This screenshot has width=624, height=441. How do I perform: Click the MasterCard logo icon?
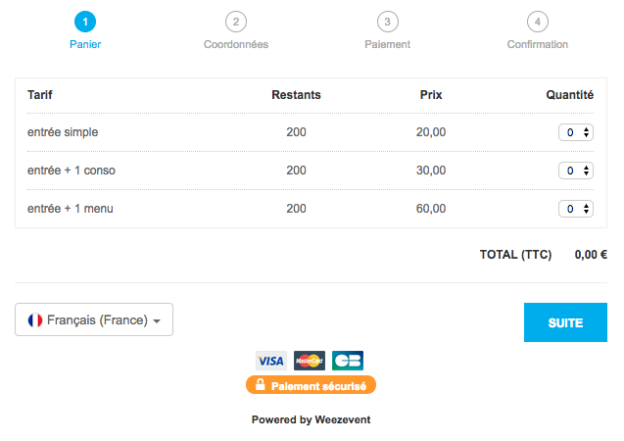point(310,360)
